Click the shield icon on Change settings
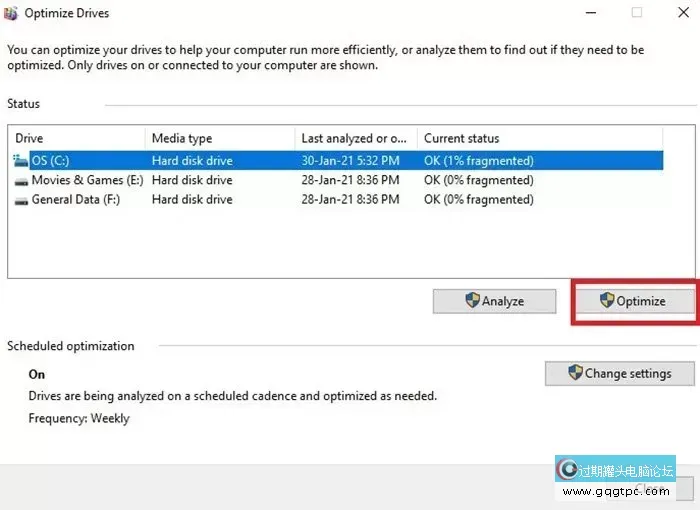The image size is (700, 510). [575, 373]
